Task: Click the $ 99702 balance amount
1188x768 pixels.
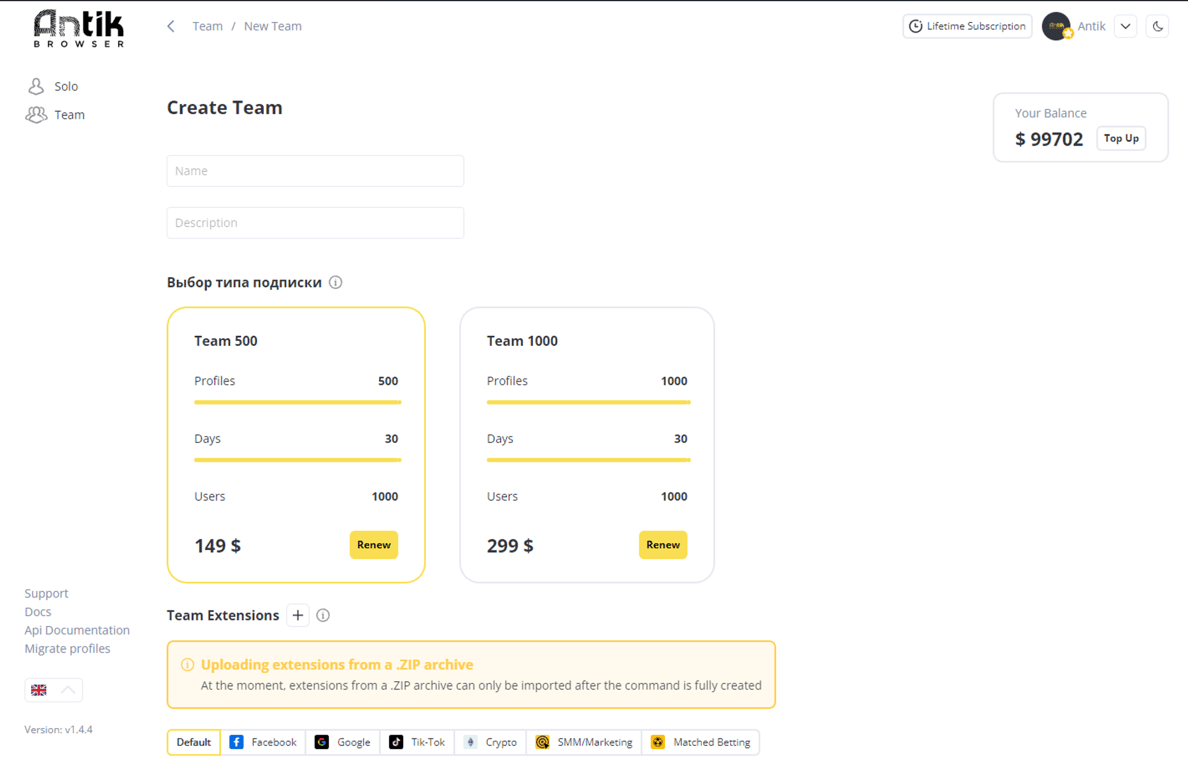Action: pyautogui.click(x=1049, y=139)
